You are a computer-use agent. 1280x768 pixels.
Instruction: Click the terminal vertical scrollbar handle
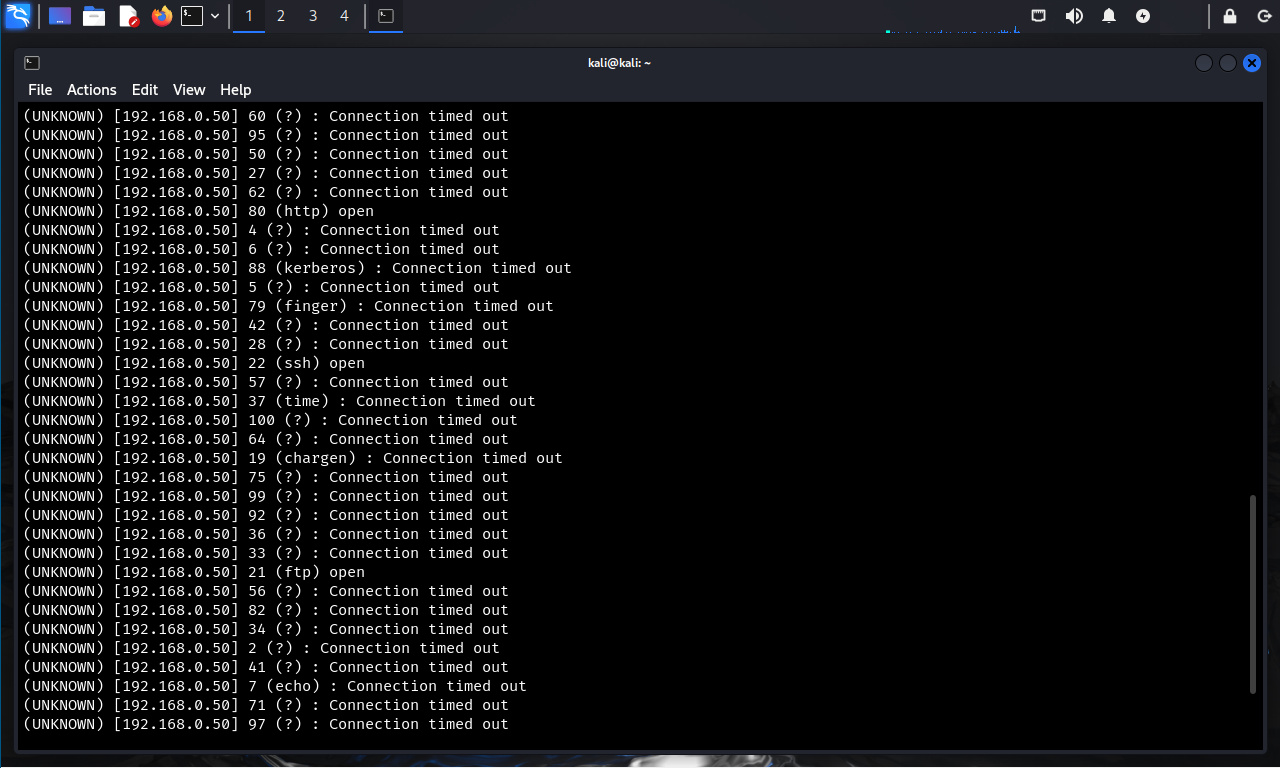coord(1253,594)
